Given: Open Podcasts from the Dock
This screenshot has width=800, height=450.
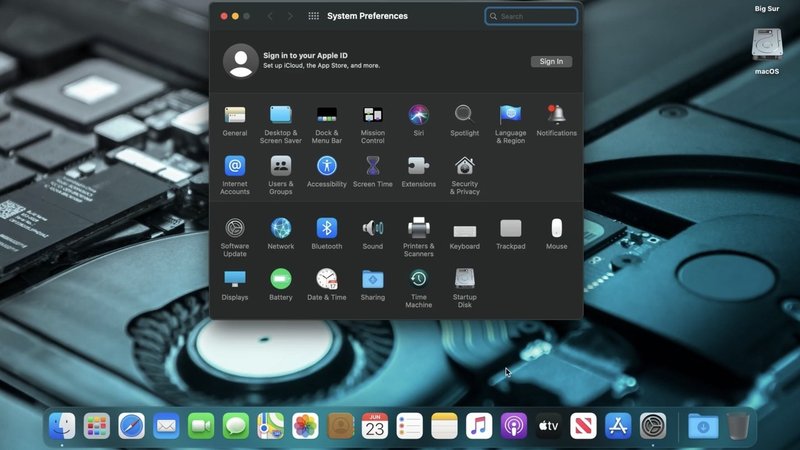Looking at the screenshot, I should (514, 426).
